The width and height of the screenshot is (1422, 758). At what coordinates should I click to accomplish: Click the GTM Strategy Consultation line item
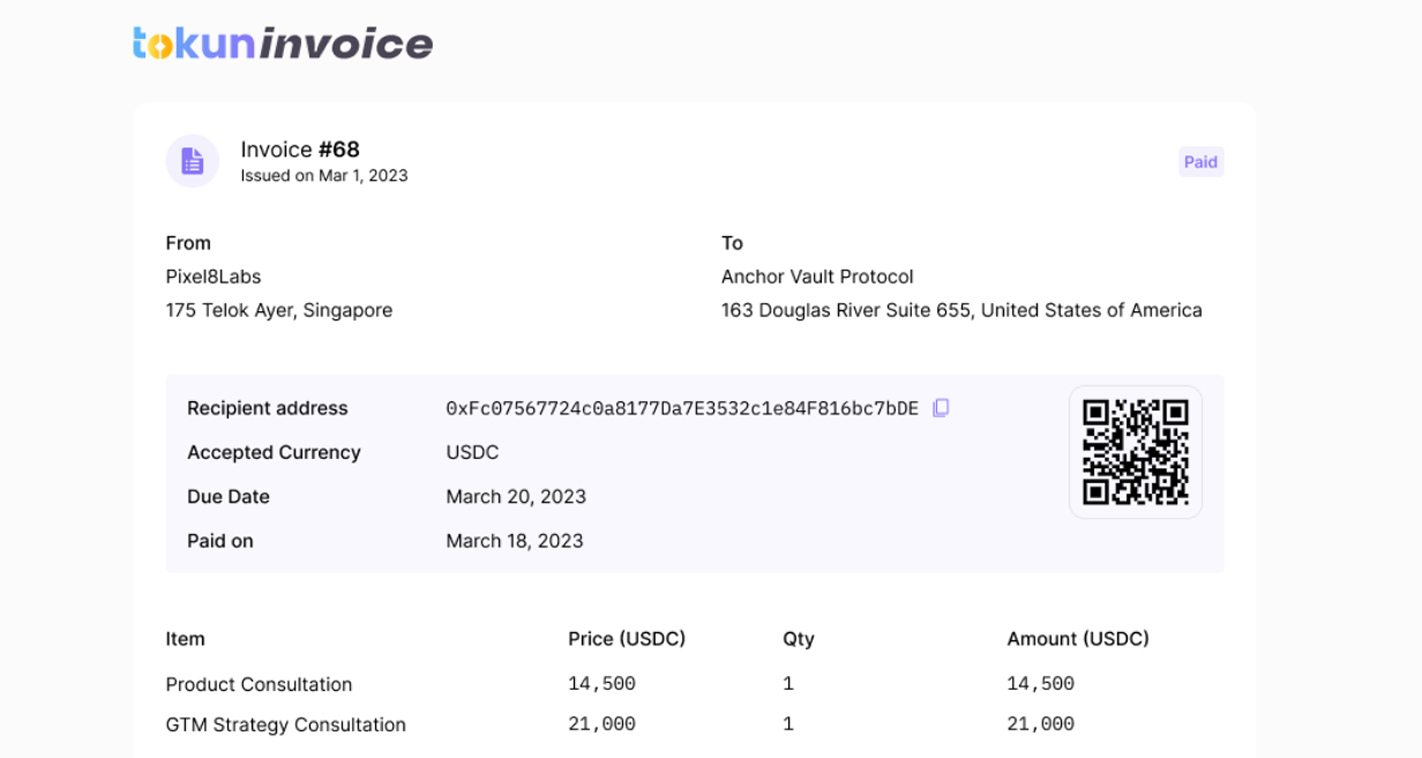point(286,725)
